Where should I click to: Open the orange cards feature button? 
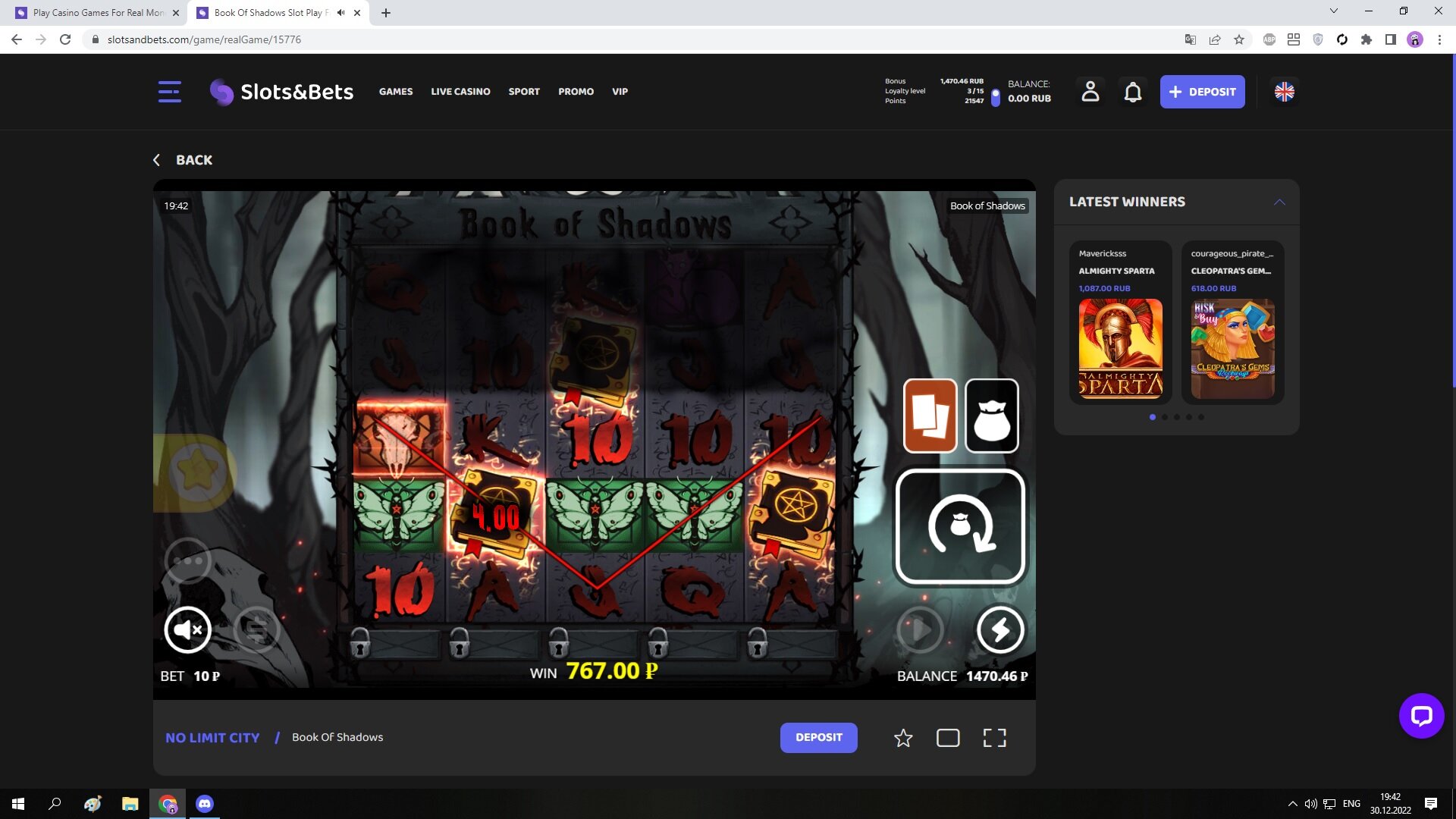(930, 416)
